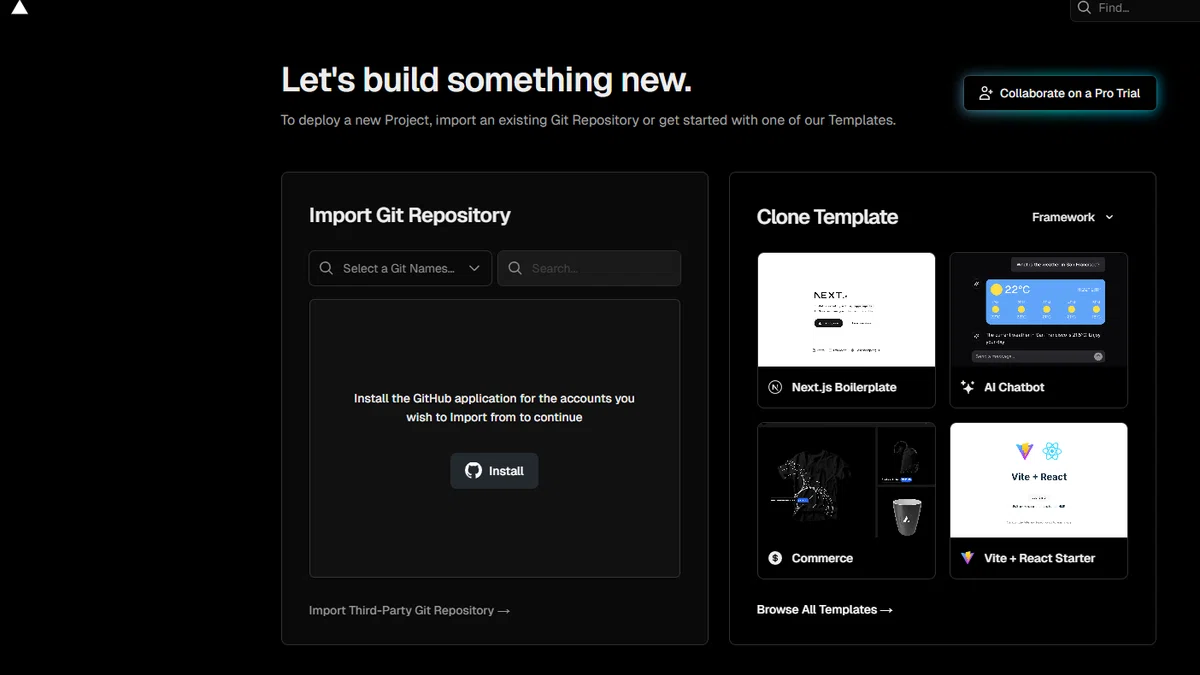
Task: Click the Find search magnifier icon
Action: coord(1084,8)
